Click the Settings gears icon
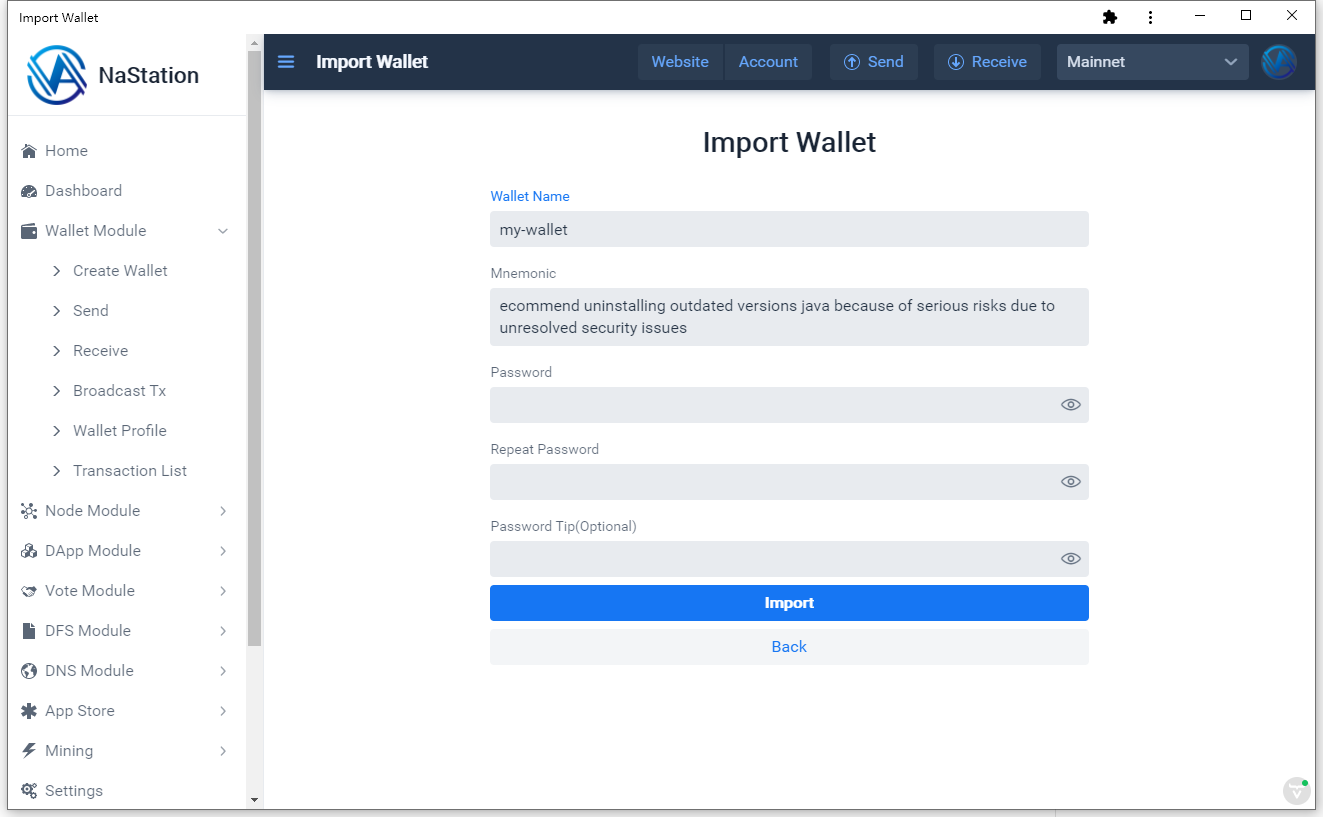1323x817 pixels. 29,791
